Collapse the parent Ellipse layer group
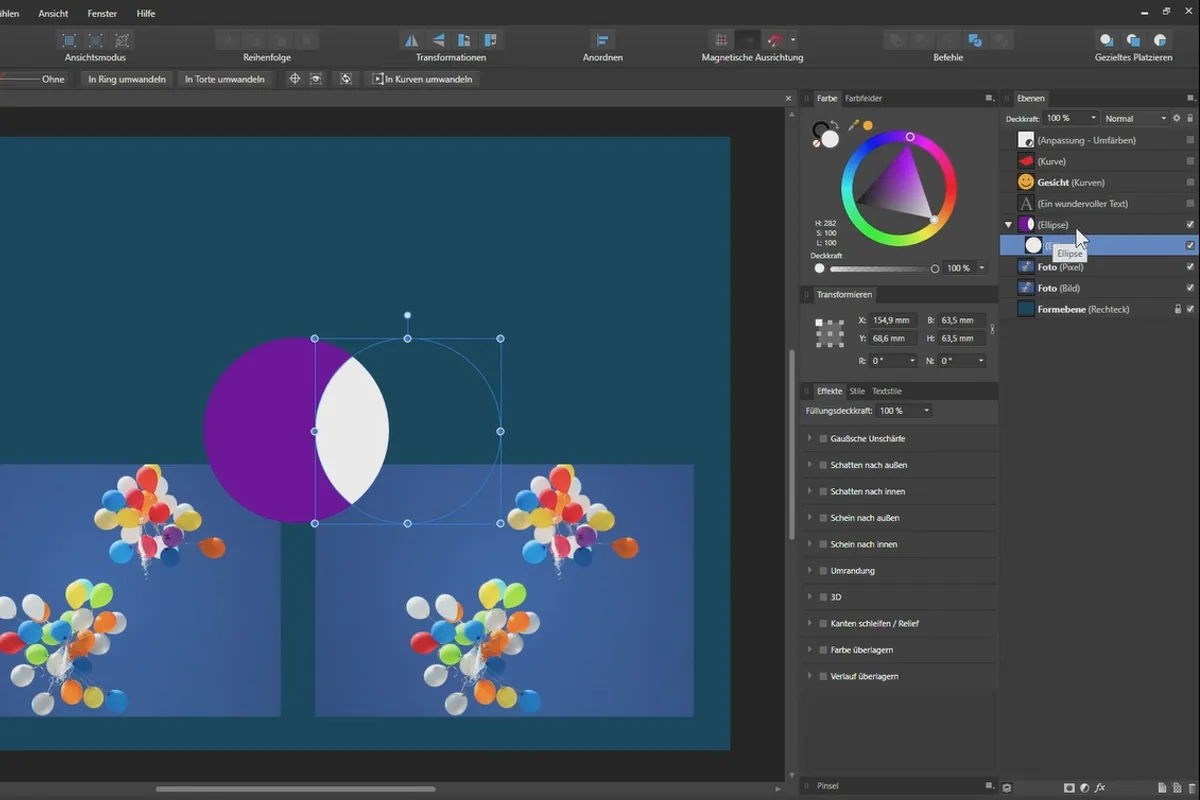The image size is (1200, 800). (1008, 225)
